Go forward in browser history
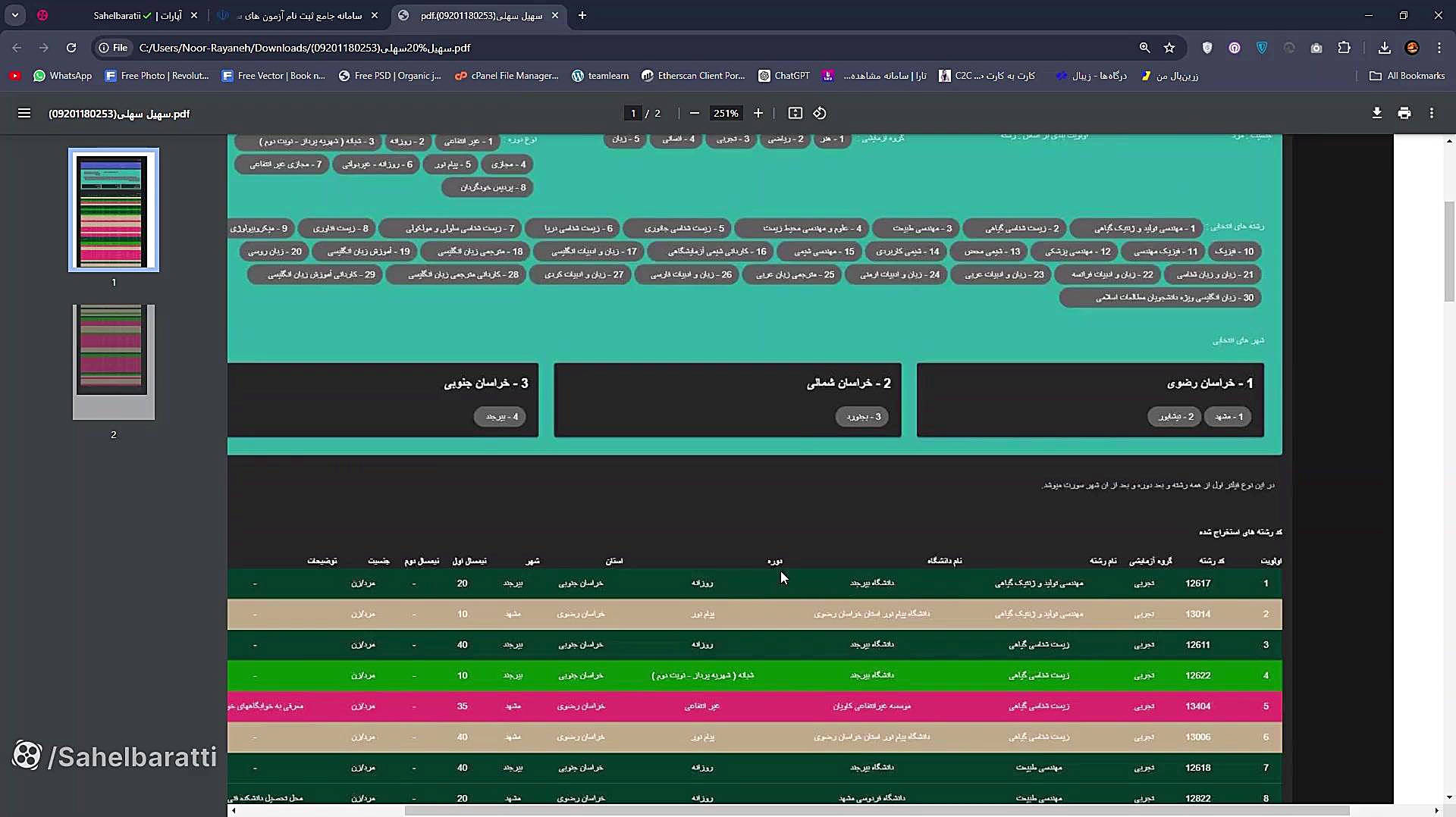Screen dimensions: 1456x817 point(44,48)
